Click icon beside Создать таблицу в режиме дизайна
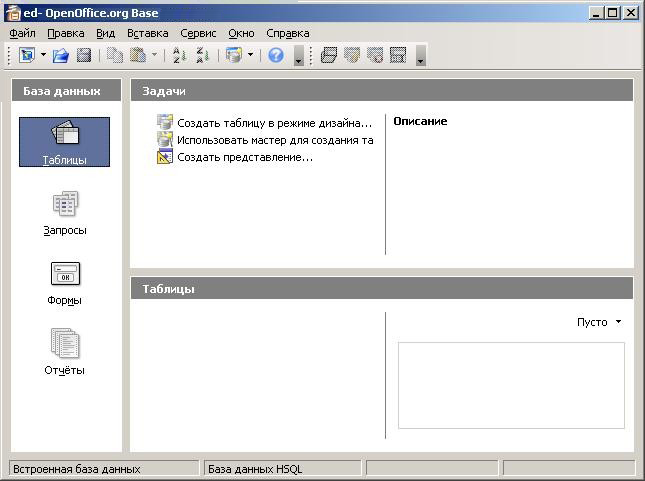This screenshot has width=645, height=481. coord(165,122)
